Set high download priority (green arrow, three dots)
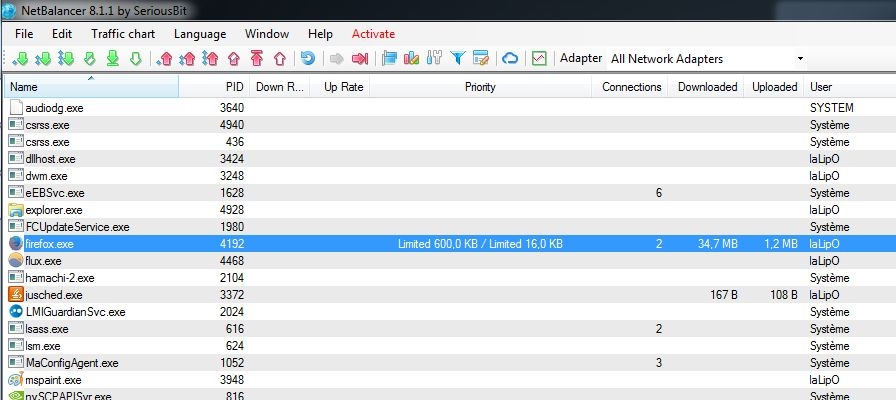The width and height of the screenshot is (896, 400). point(66,58)
